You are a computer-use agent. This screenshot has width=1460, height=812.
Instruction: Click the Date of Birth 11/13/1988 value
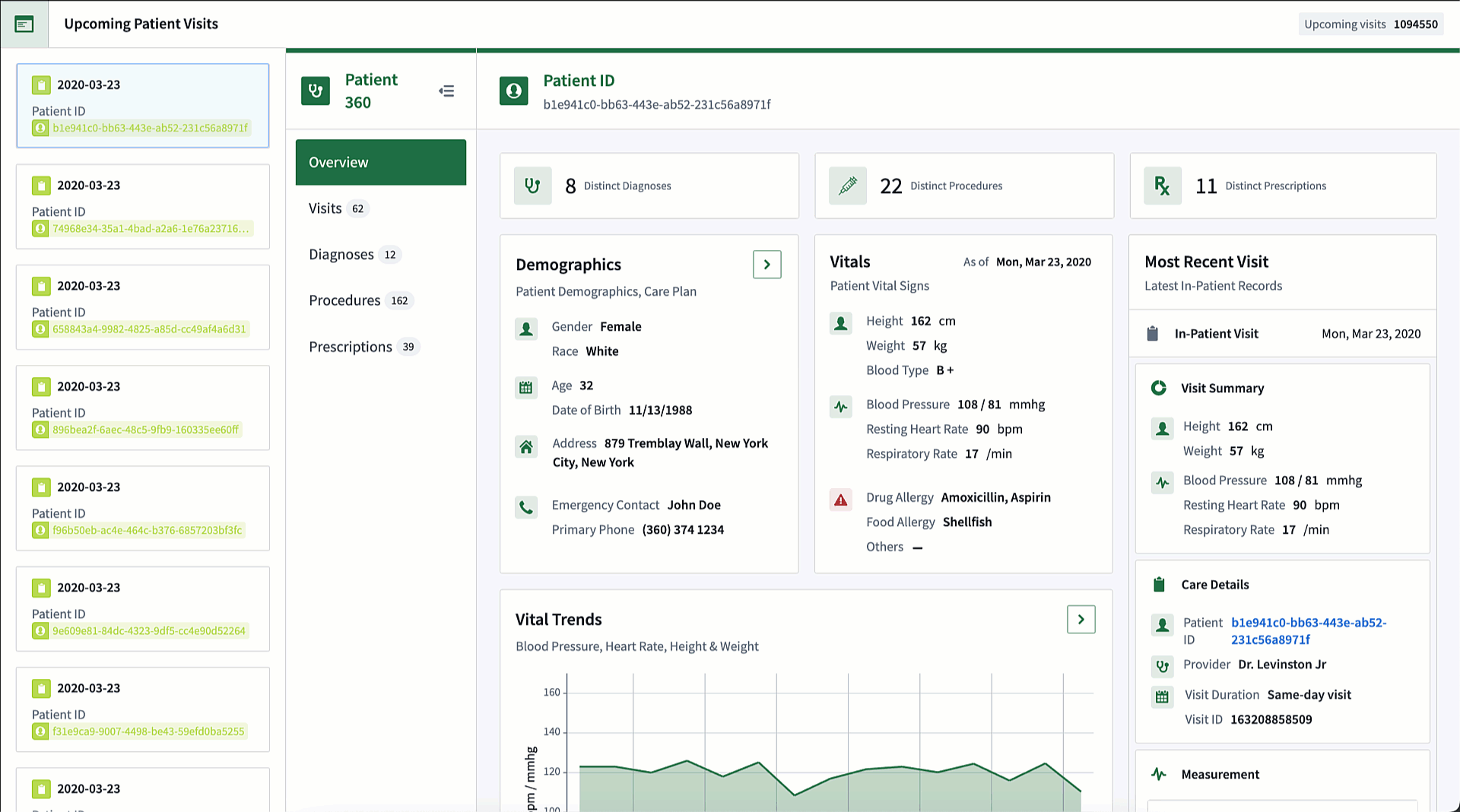[x=660, y=411]
